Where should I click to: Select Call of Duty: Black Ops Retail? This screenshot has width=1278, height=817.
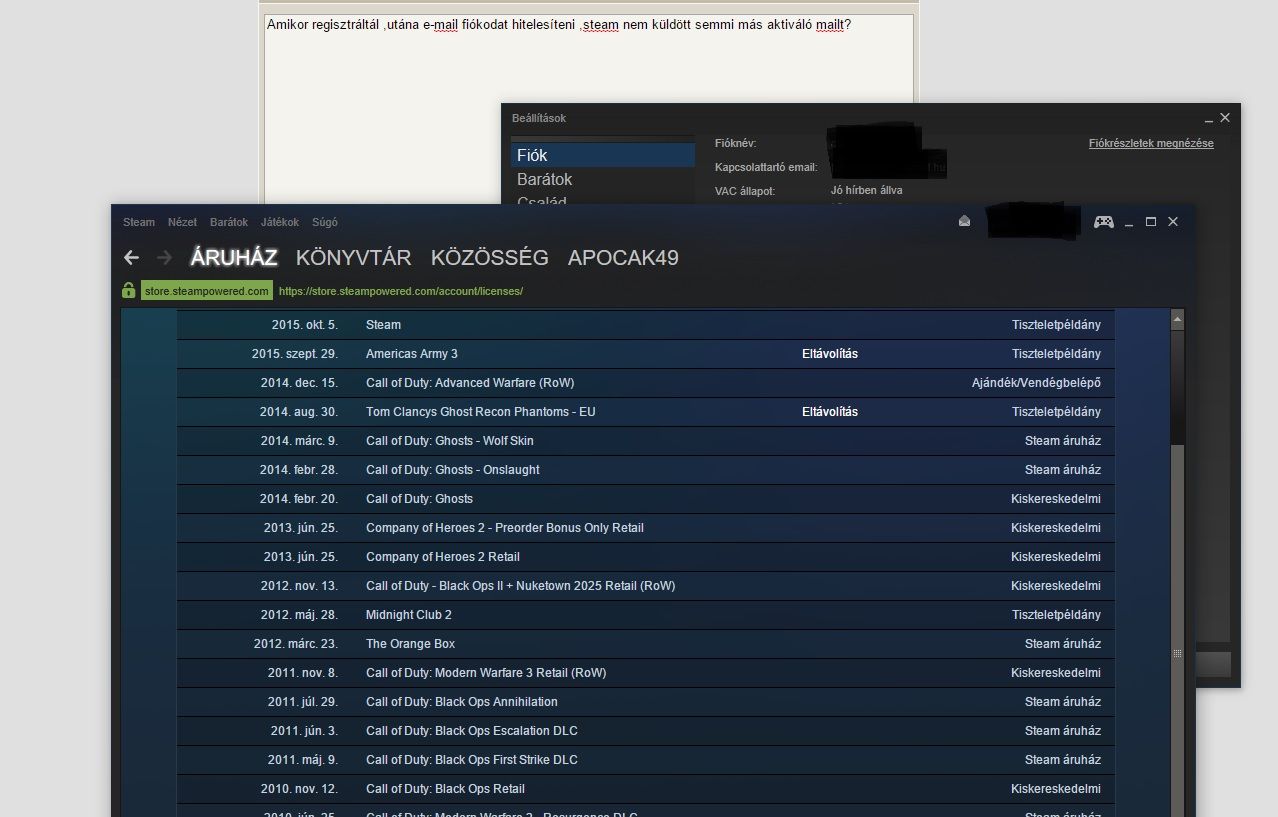(446, 789)
